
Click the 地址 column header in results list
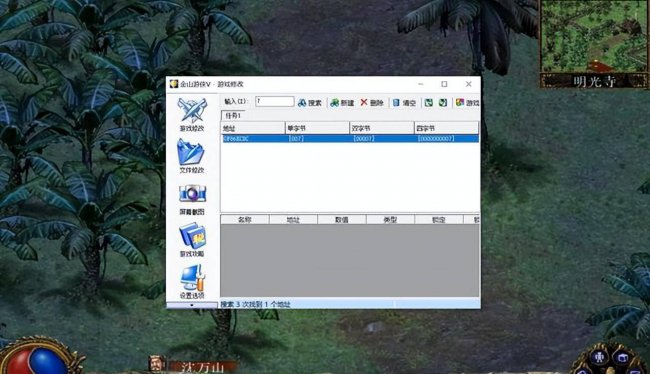253,128
